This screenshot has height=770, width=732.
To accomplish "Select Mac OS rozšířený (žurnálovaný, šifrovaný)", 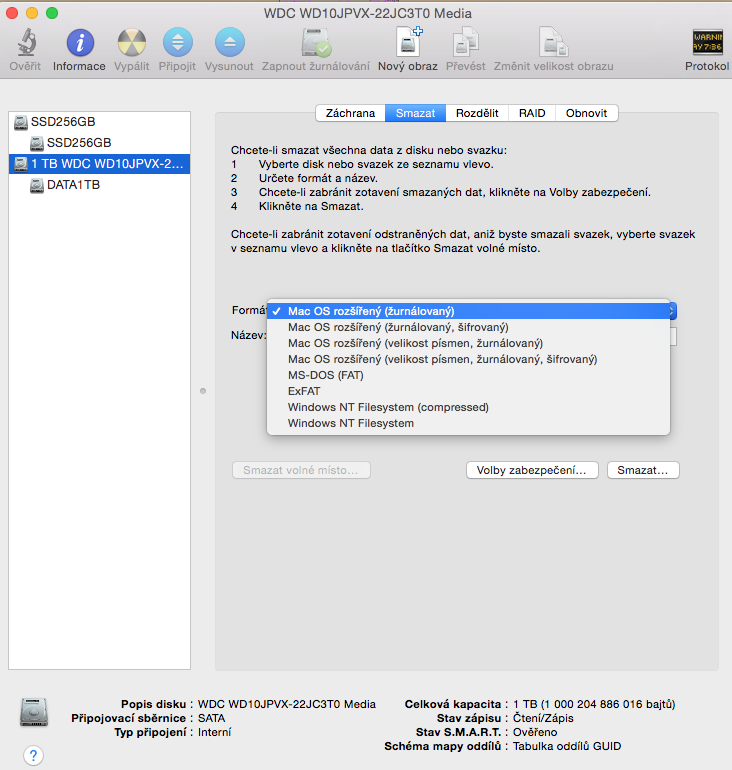I will (x=398, y=327).
